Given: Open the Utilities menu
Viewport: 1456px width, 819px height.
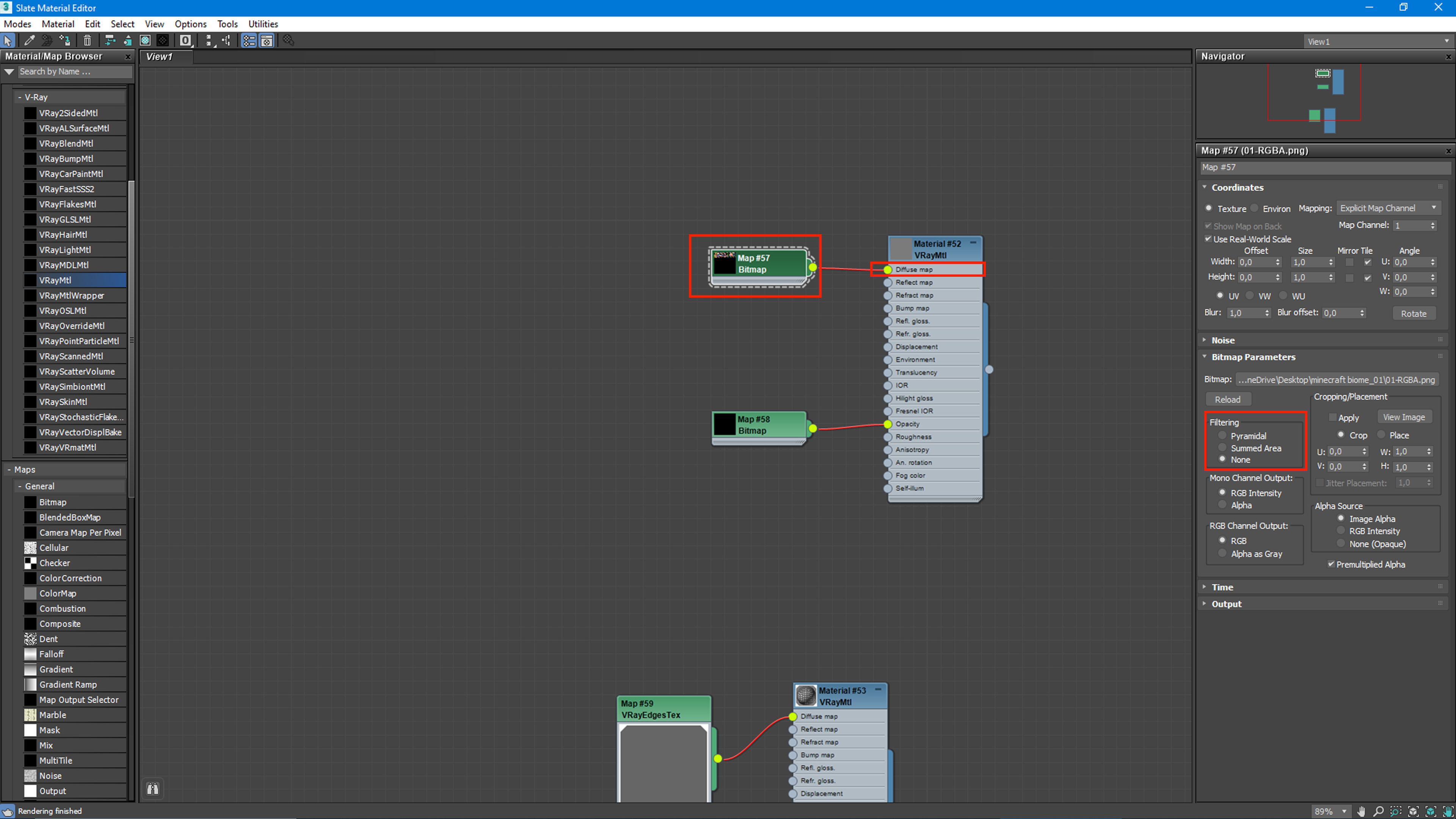Looking at the screenshot, I should [x=263, y=24].
